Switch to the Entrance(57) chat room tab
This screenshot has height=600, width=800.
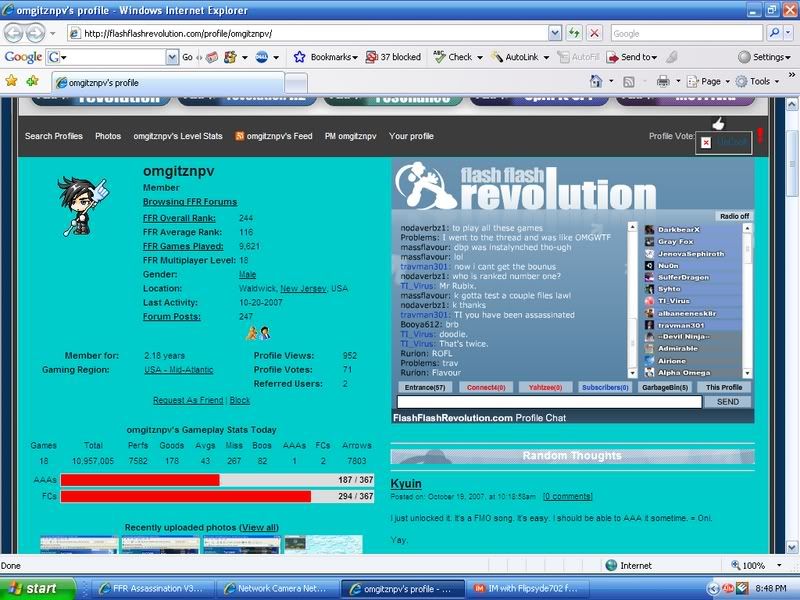tap(426, 387)
